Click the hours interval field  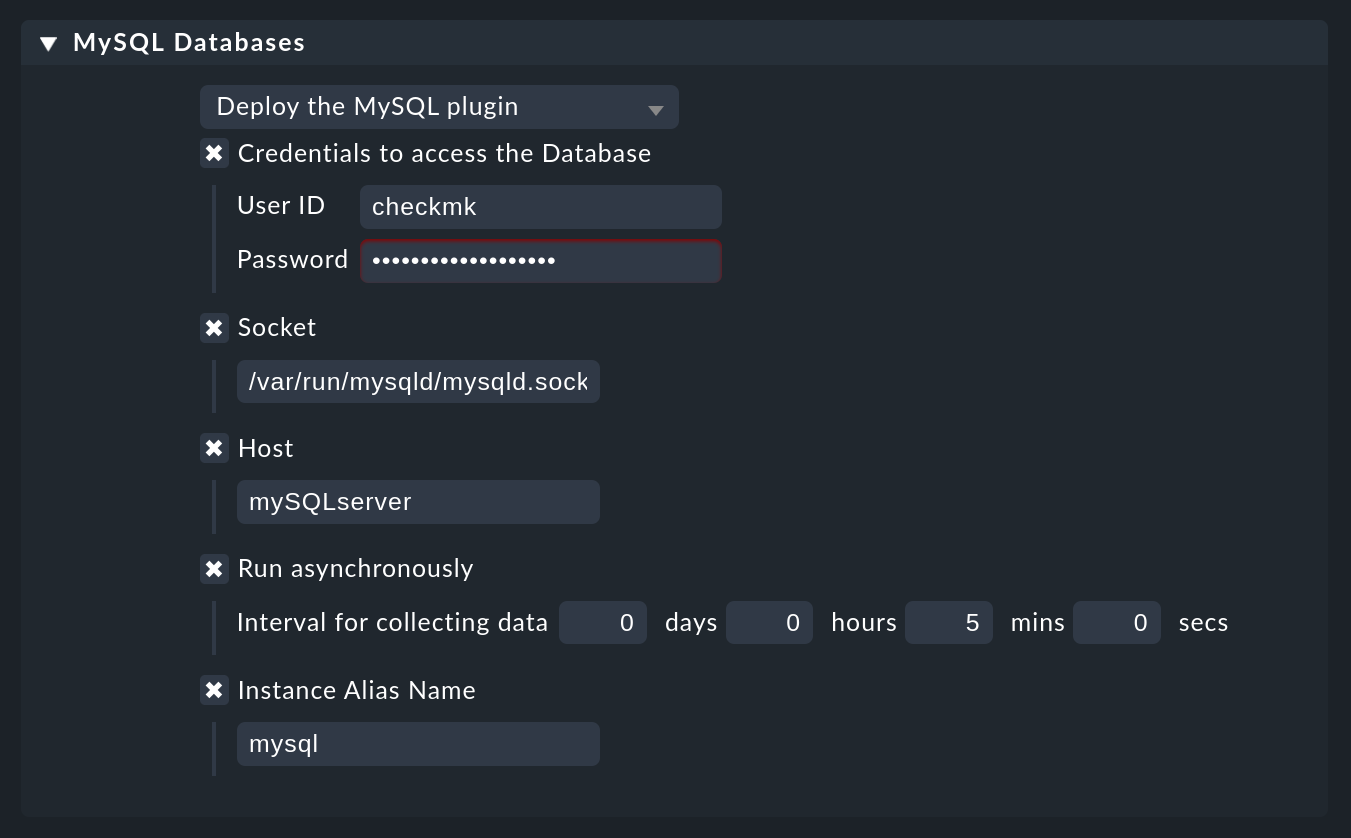770,623
